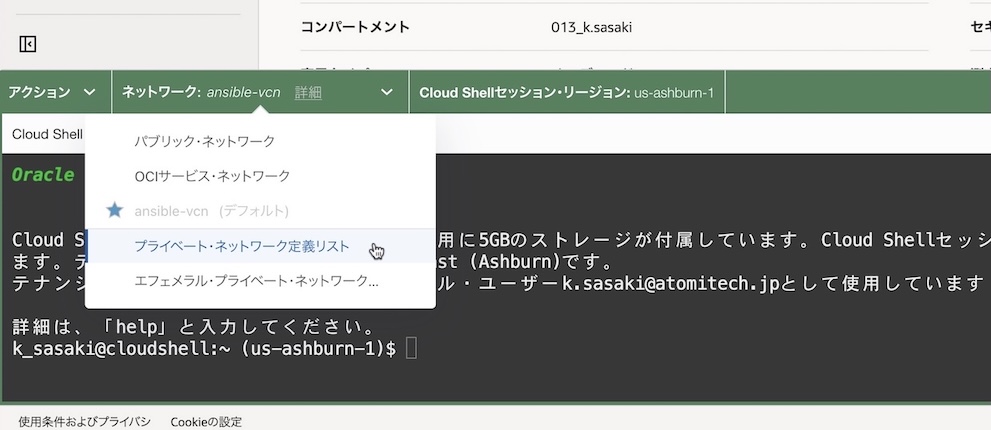
Task: Expand the ネットワーク ansible-vcn dropdown chevron
Action: [x=387, y=92]
